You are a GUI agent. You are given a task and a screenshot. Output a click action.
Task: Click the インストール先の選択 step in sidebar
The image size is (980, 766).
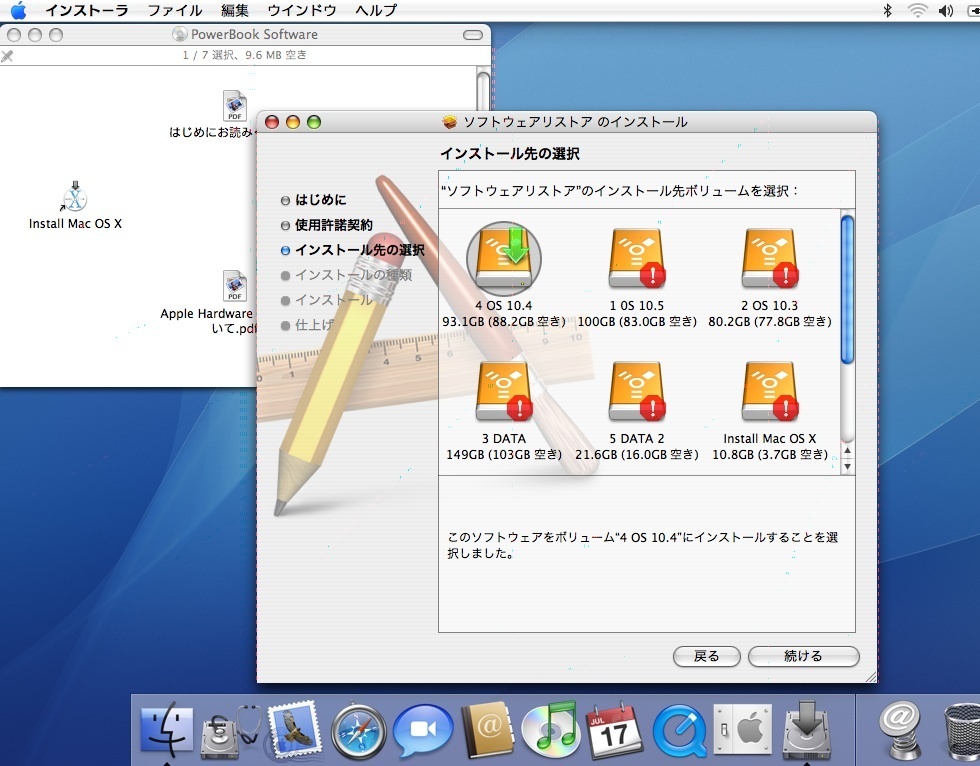click(359, 250)
